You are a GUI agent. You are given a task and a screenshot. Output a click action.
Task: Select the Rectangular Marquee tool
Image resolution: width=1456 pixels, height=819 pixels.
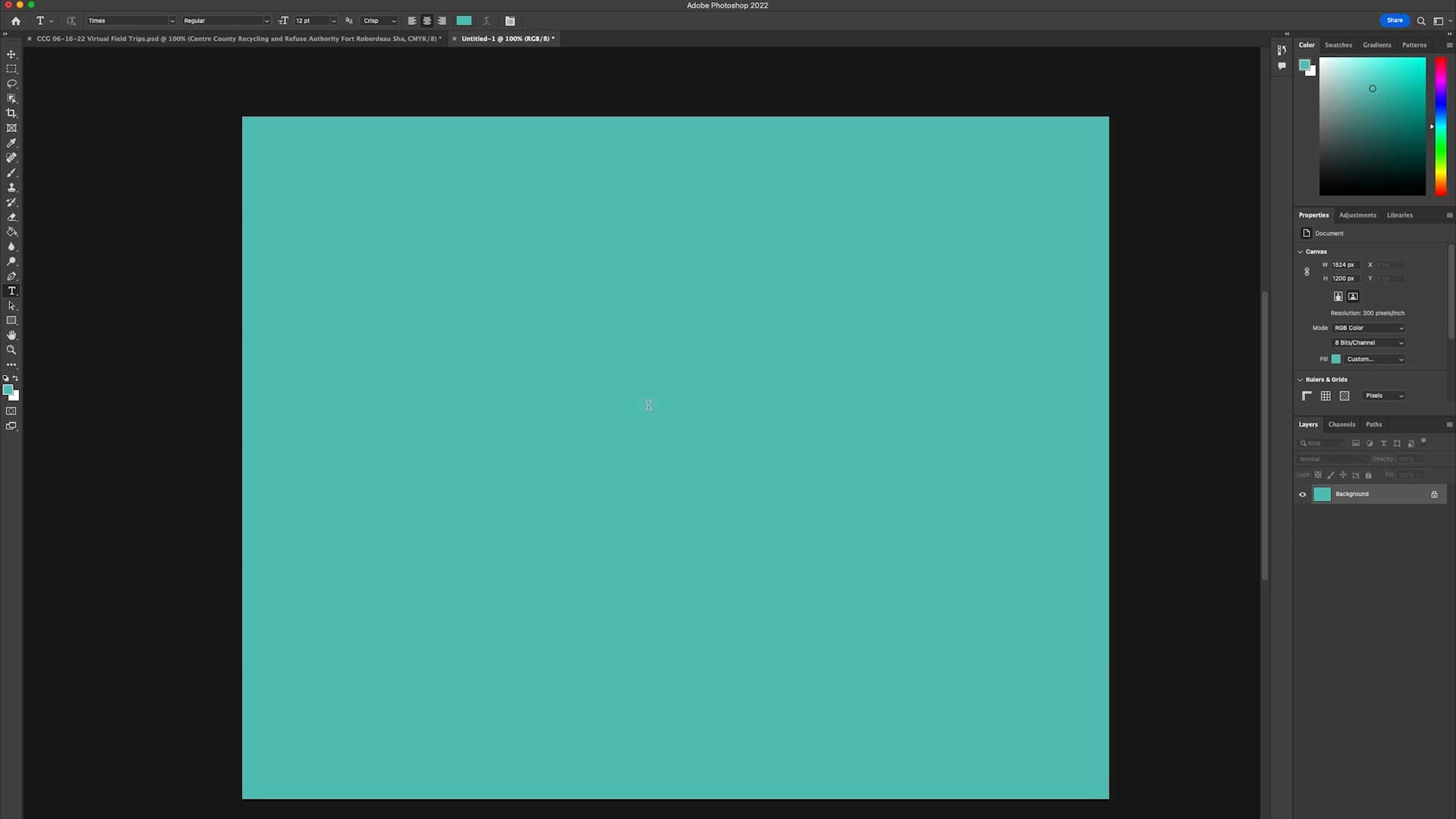tap(11, 69)
